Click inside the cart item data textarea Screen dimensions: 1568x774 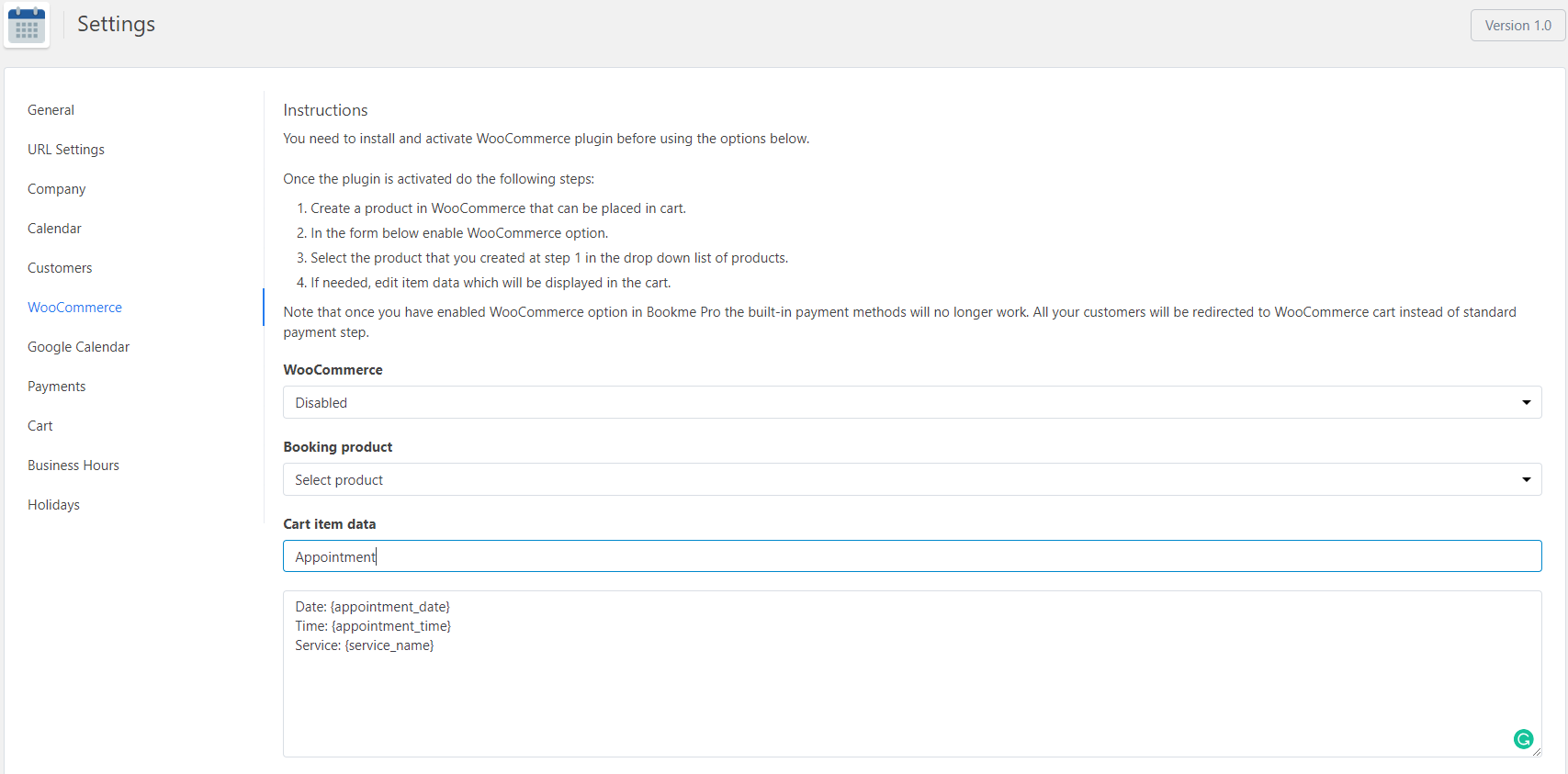coord(912,674)
